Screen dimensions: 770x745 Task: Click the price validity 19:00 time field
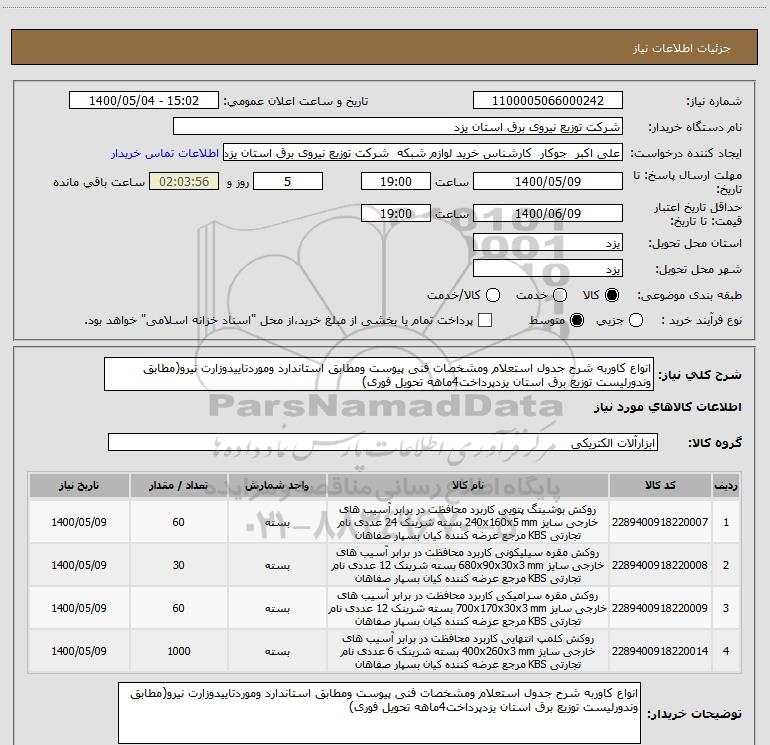pyautogui.click(x=396, y=213)
